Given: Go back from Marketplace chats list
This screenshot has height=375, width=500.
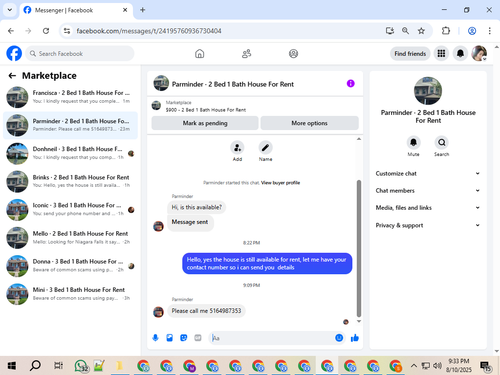Looking at the screenshot, I should 12,76.
